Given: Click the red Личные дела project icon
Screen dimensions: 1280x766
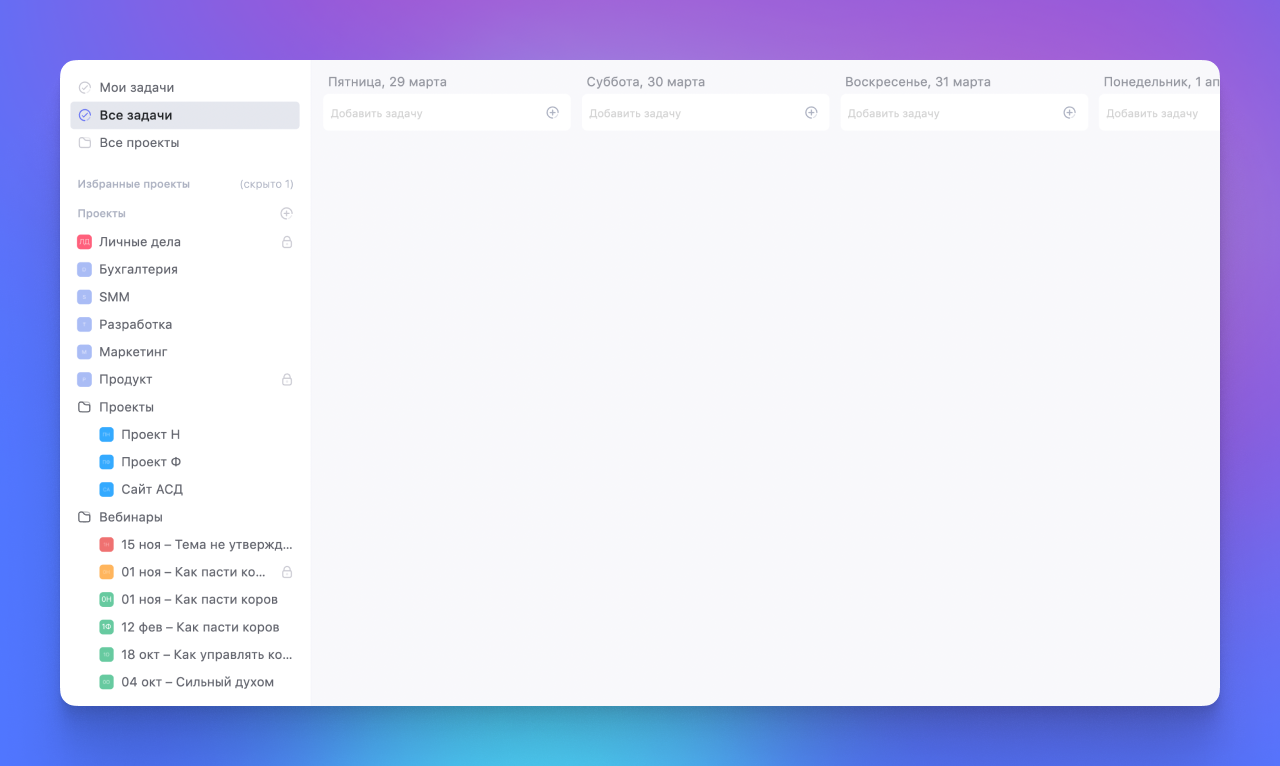Looking at the screenshot, I should coord(84,242).
